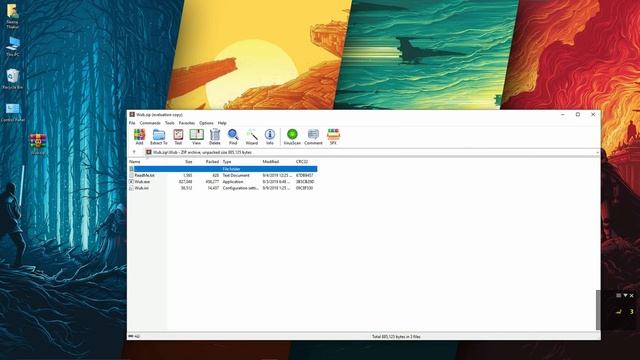The height and width of the screenshot is (360, 640).
Task: Run the Test archive tool
Action: coord(178,137)
